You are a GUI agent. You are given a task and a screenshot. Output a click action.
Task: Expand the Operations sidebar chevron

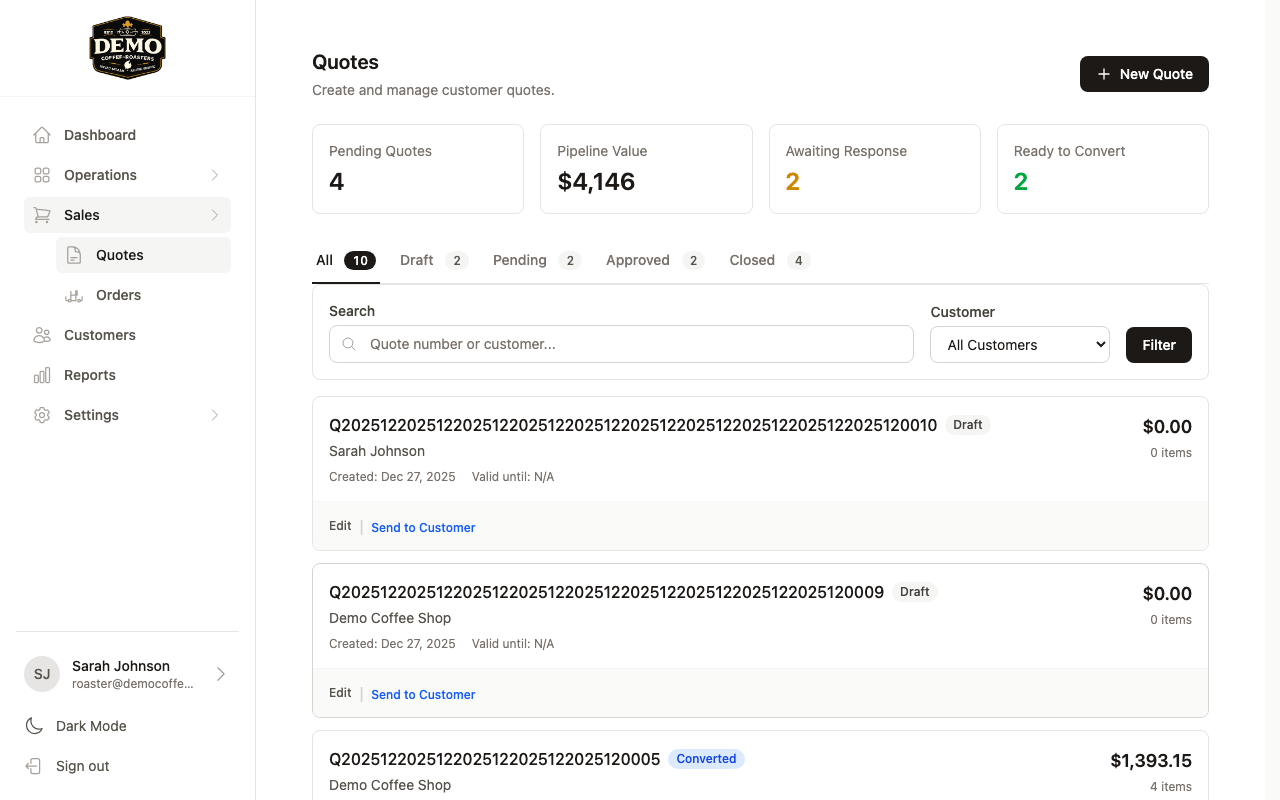213,175
